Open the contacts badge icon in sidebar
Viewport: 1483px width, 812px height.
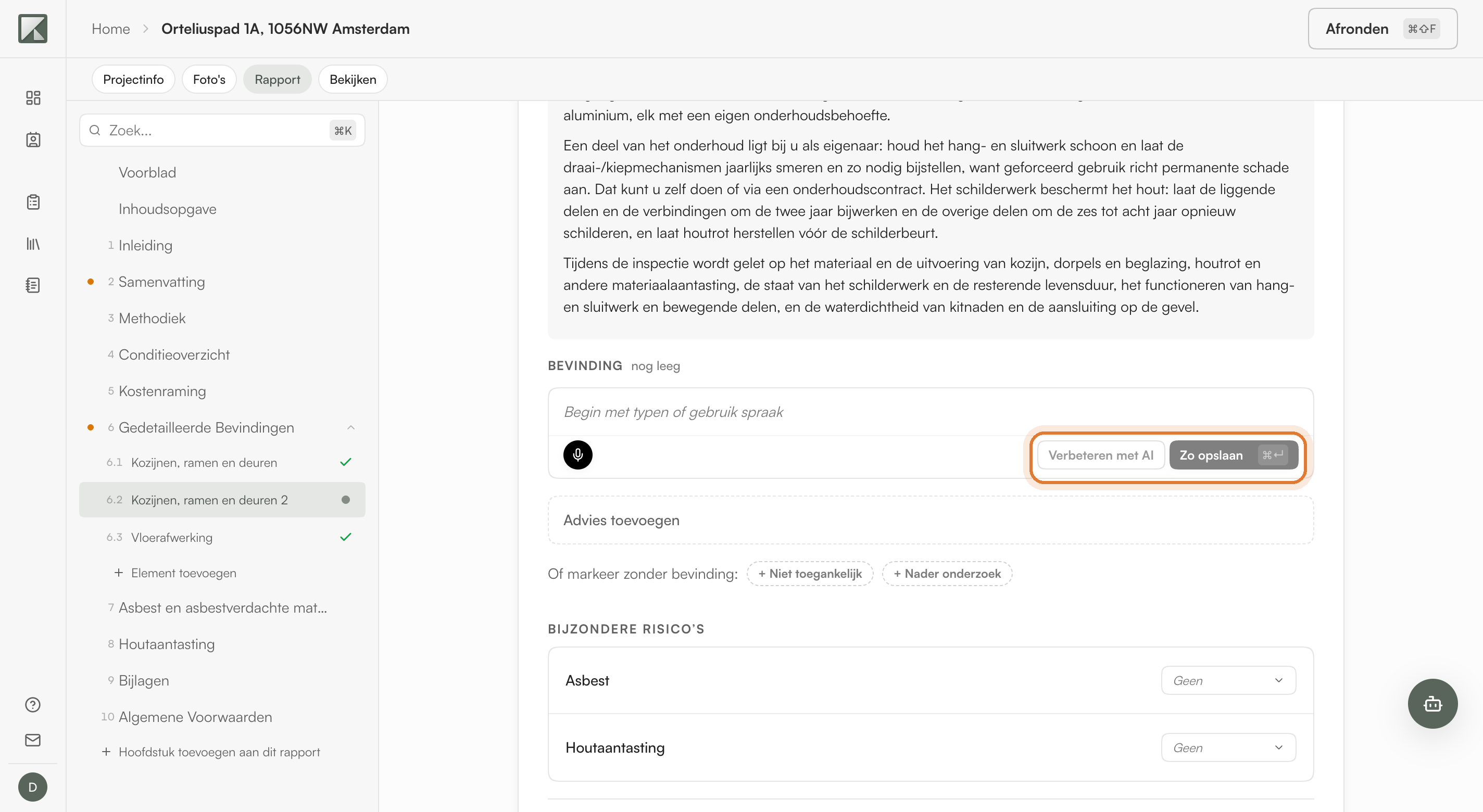(33, 140)
